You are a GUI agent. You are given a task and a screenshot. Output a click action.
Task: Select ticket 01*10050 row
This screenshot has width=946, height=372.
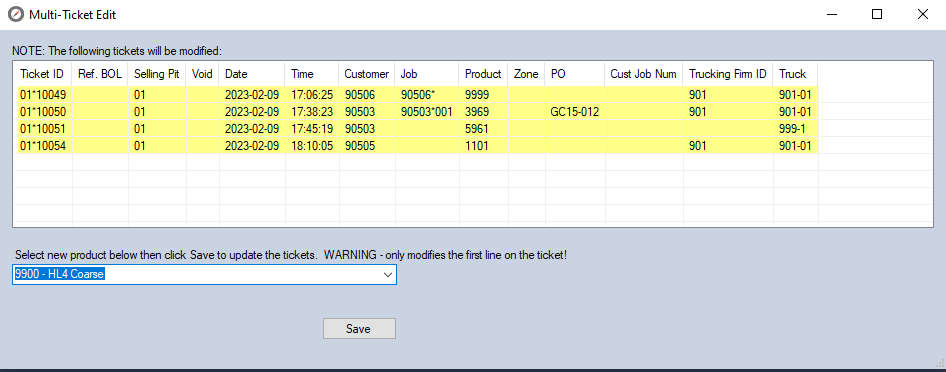(416, 112)
